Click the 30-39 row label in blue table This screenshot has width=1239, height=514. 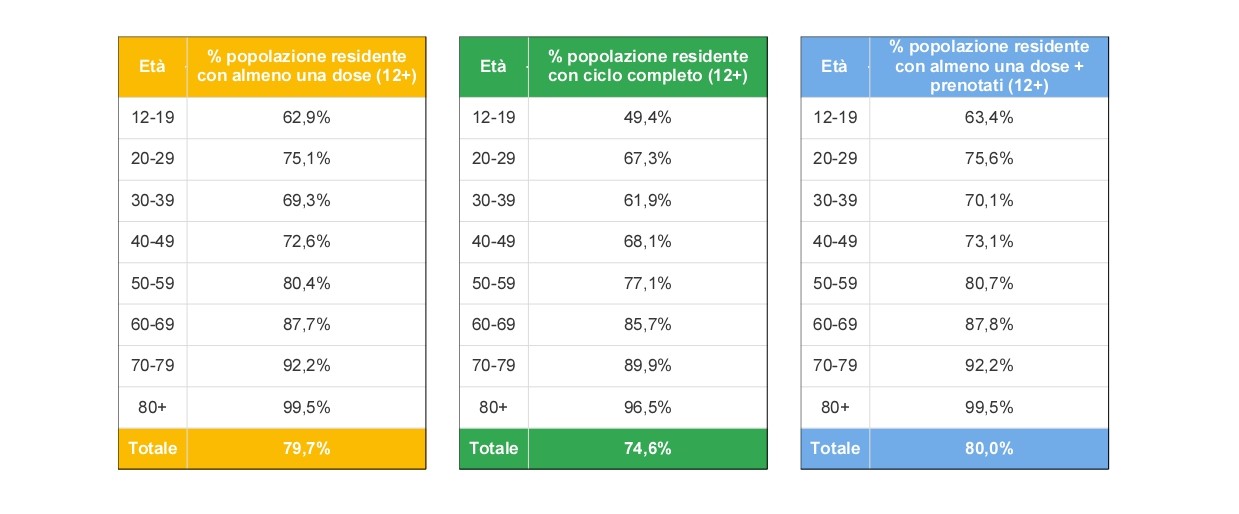(x=835, y=200)
